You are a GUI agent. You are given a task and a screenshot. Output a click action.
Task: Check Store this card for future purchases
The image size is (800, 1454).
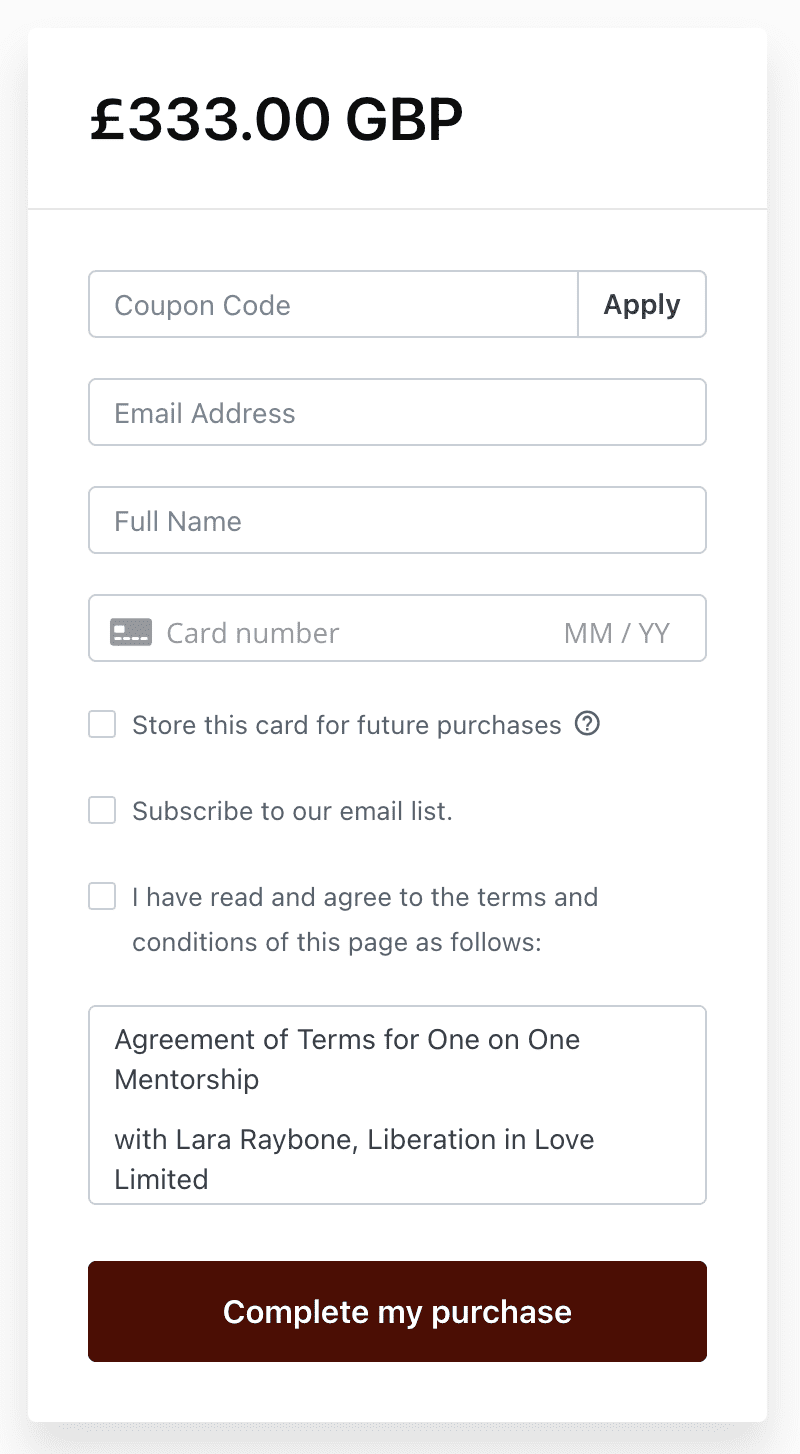[102, 724]
